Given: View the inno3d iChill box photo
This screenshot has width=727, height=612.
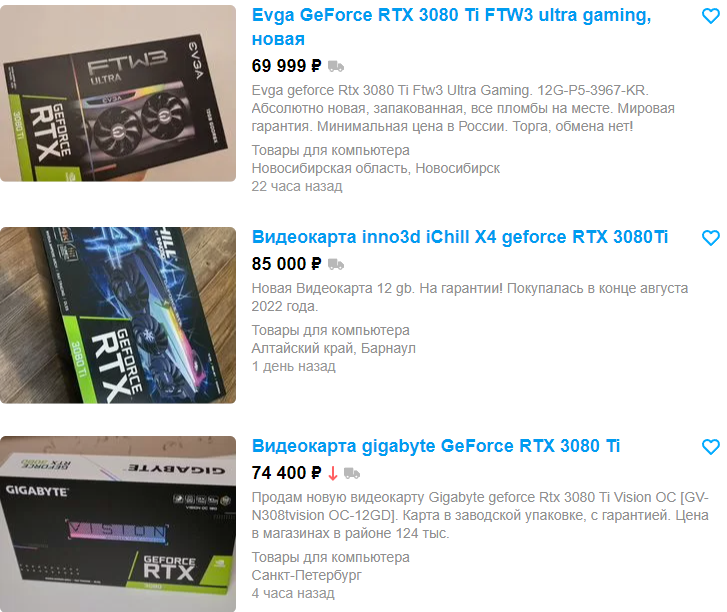Looking at the screenshot, I should [118, 315].
